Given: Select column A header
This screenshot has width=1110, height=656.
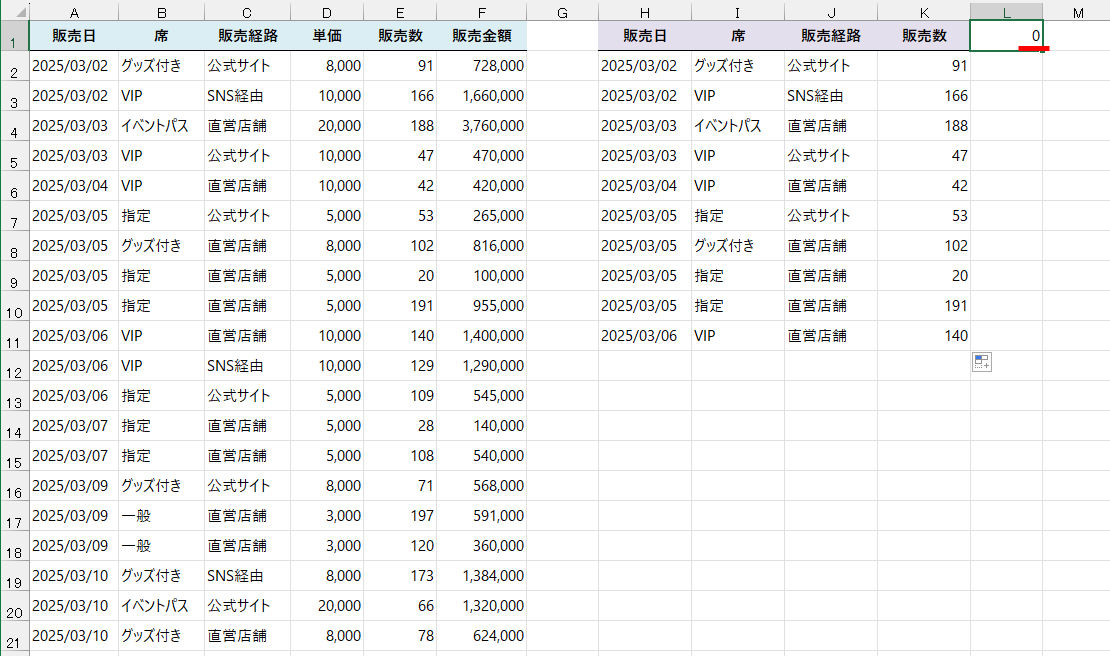Looking at the screenshot, I should pyautogui.click(x=74, y=12).
